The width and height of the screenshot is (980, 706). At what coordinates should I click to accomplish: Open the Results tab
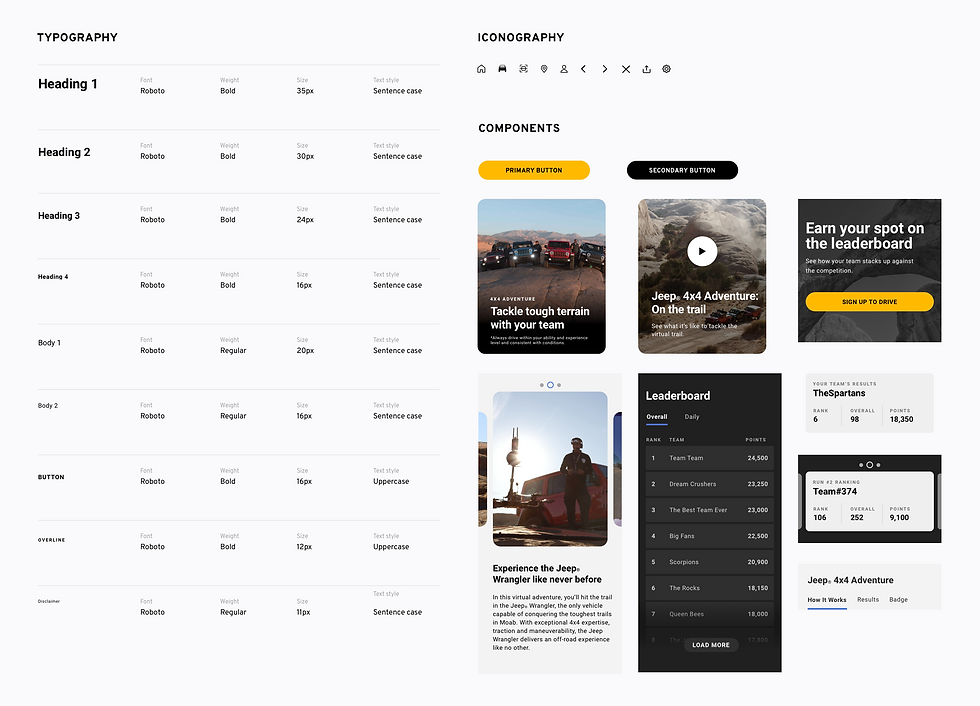pyautogui.click(x=868, y=600)
